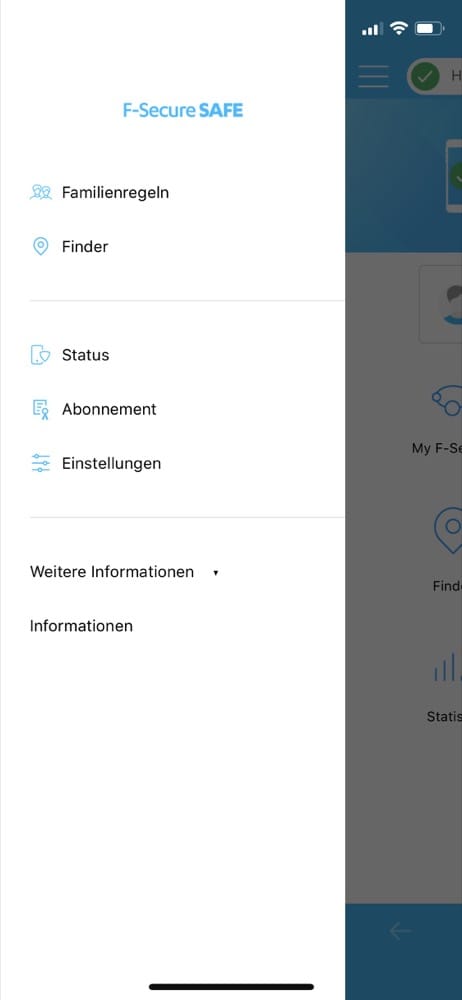Tap the Status device shield icon
The image size is (462, 1000).
[x=41, y=355]
